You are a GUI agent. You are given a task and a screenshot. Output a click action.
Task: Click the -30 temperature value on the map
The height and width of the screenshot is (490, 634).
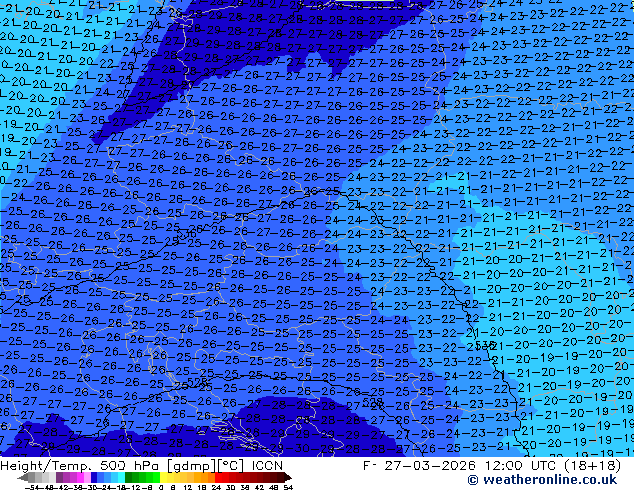(296, 448)
